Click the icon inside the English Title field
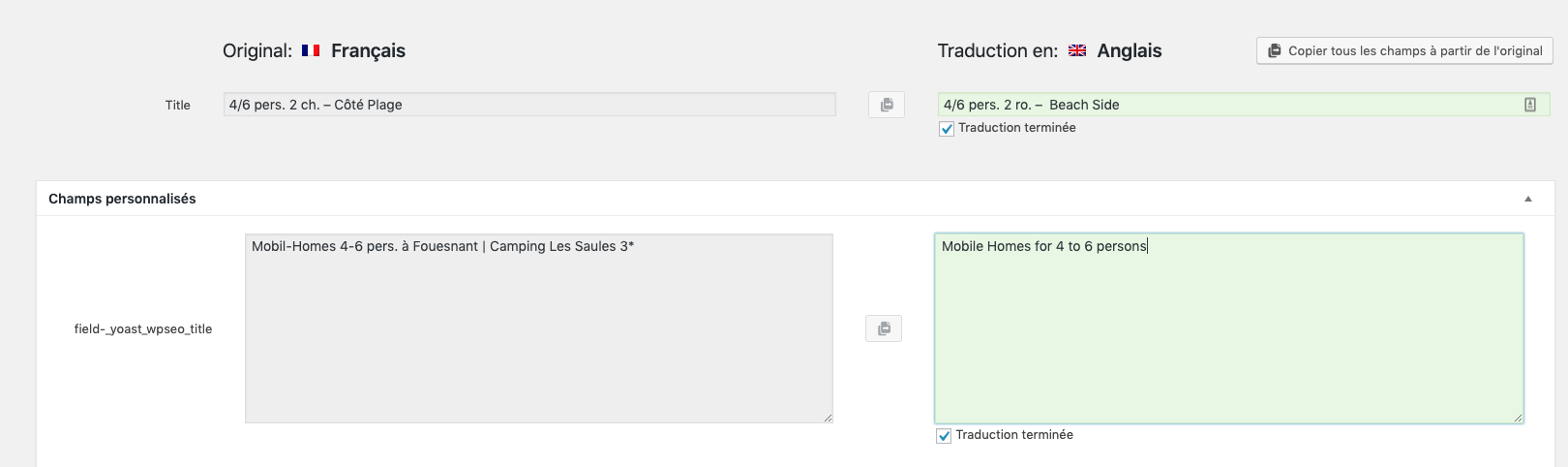The width and height of the screenshot is (1568, 467). click(x=1530, y=105)
